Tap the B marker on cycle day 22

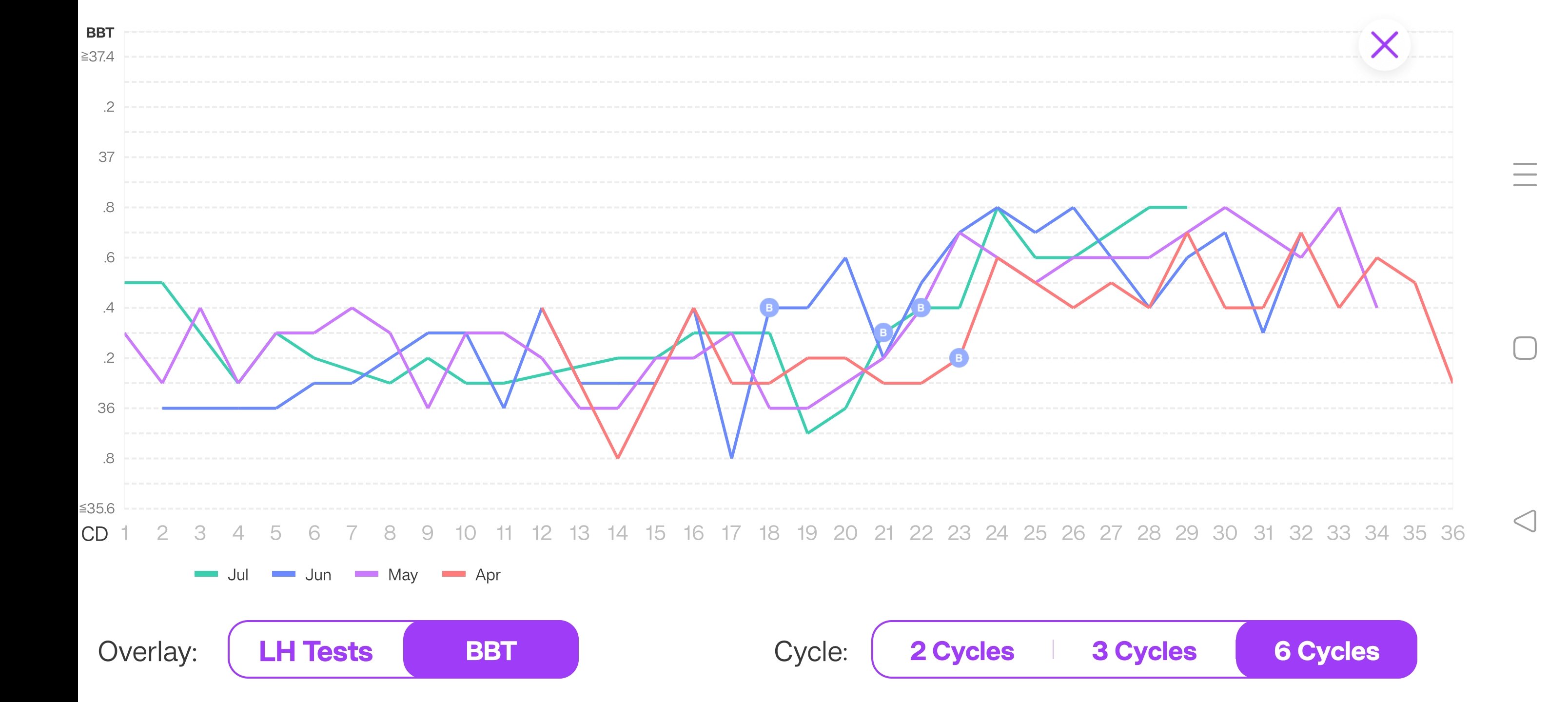[921, 308]
